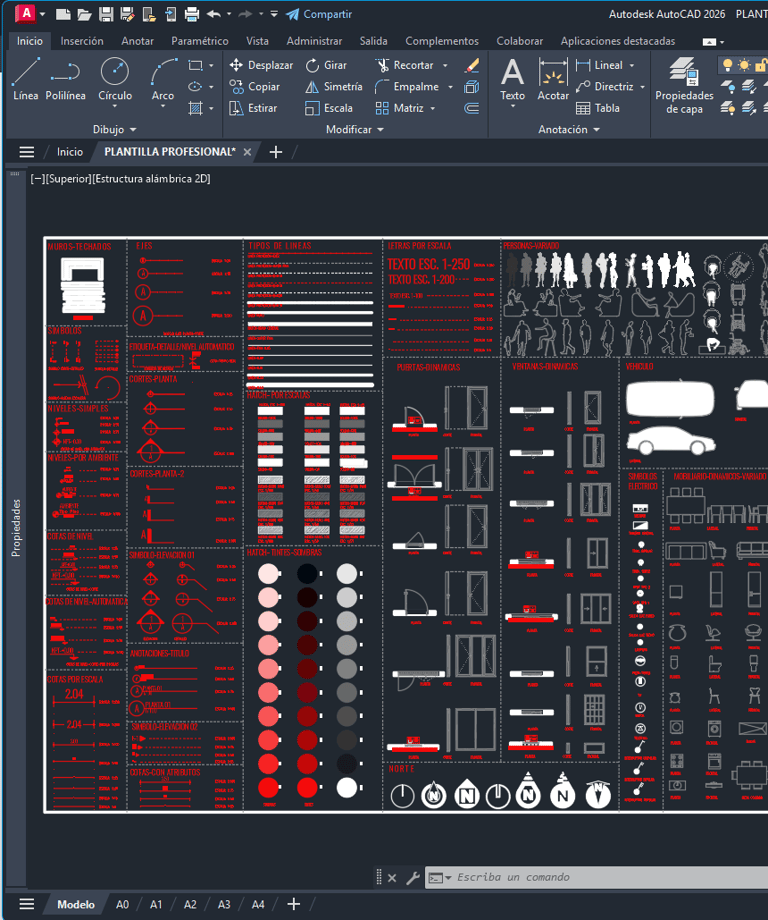This screenshot has height=920, width=768.
Task: Click the Descomponer (explode) box icon
Action: 472,87
